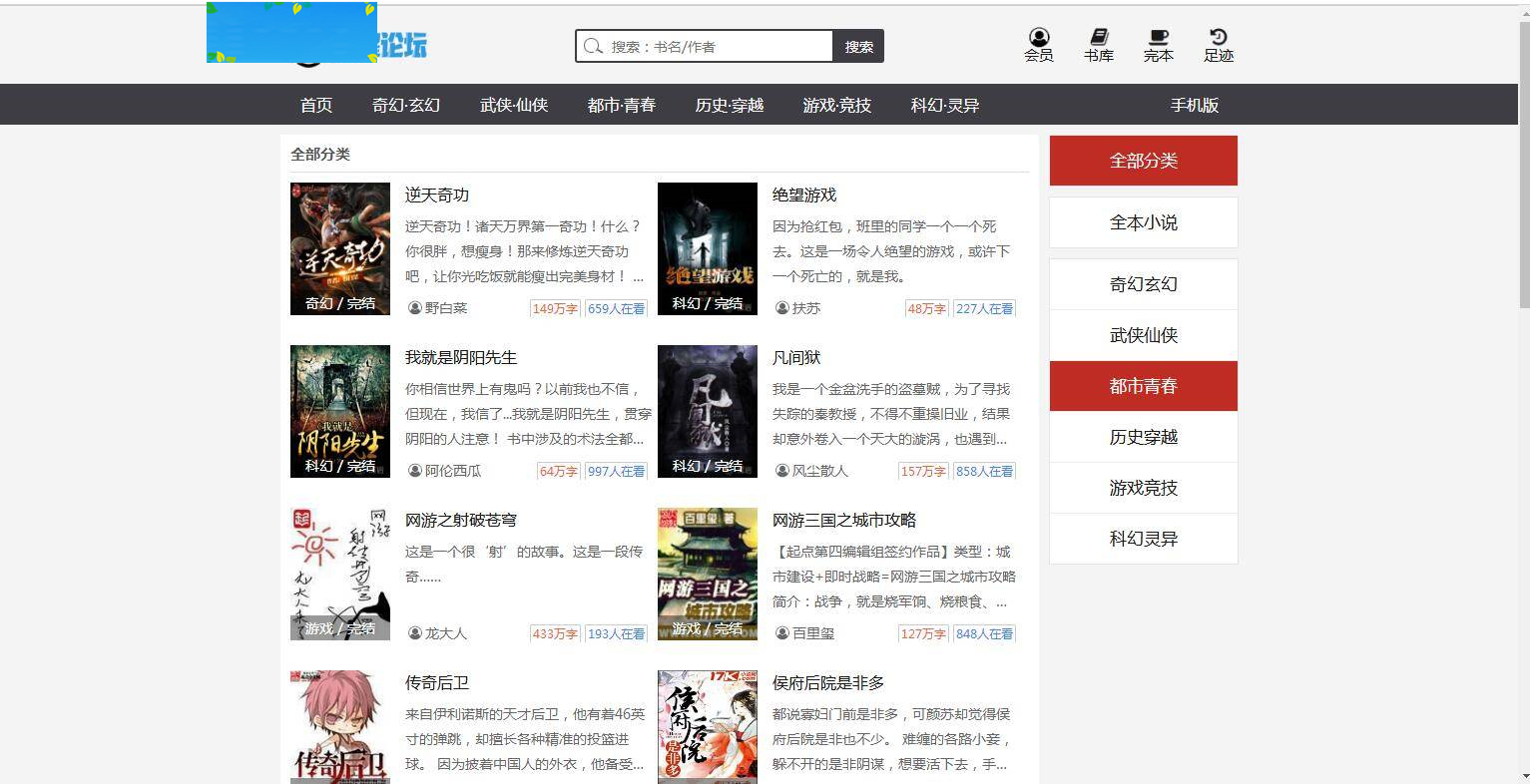The image size is (1530, 784).
Task: Click the author icon beside 扶苏
Action: point(782,308)
